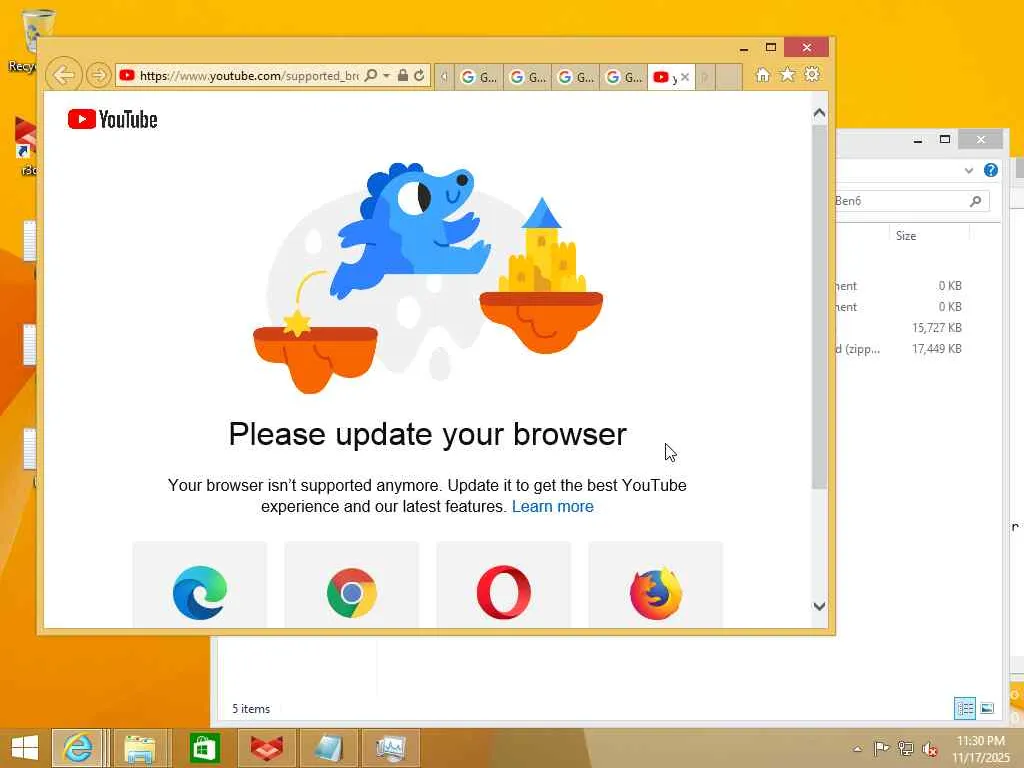Click Internet Explorer on the taskbar
Viewport: 1024px width, 768px height.
pos(78,748)
